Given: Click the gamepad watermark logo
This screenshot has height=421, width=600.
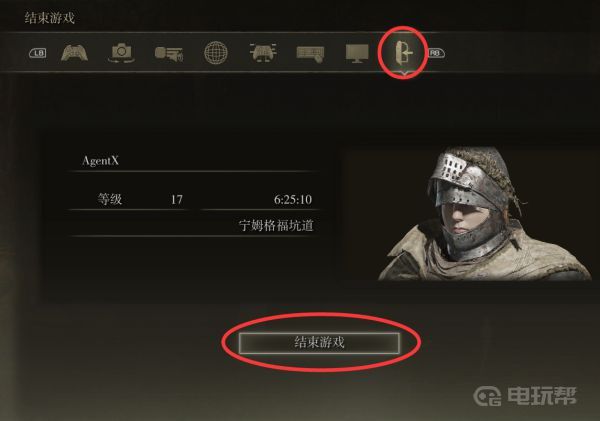Looking at the screenshot, I should [x=487, y=396].
